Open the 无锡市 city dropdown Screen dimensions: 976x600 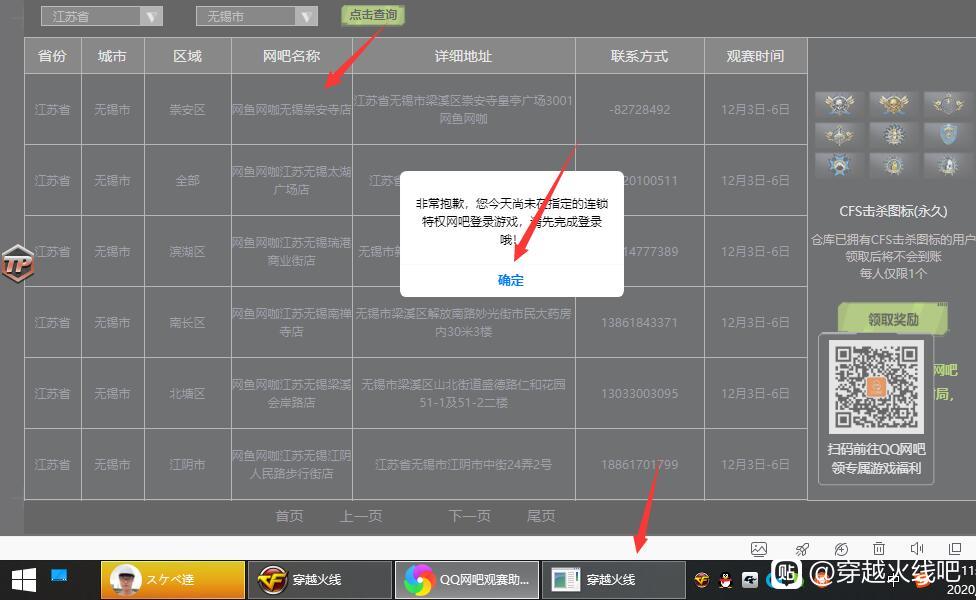coord(256,16)
